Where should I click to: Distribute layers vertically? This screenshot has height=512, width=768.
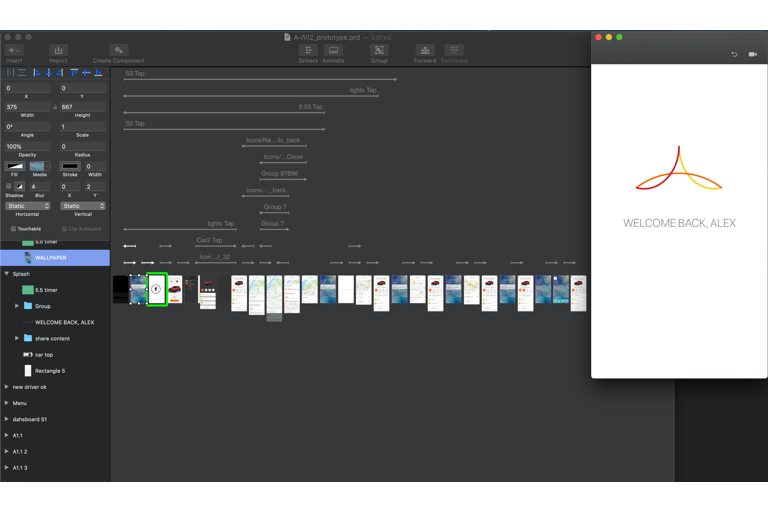coord(22,73)
